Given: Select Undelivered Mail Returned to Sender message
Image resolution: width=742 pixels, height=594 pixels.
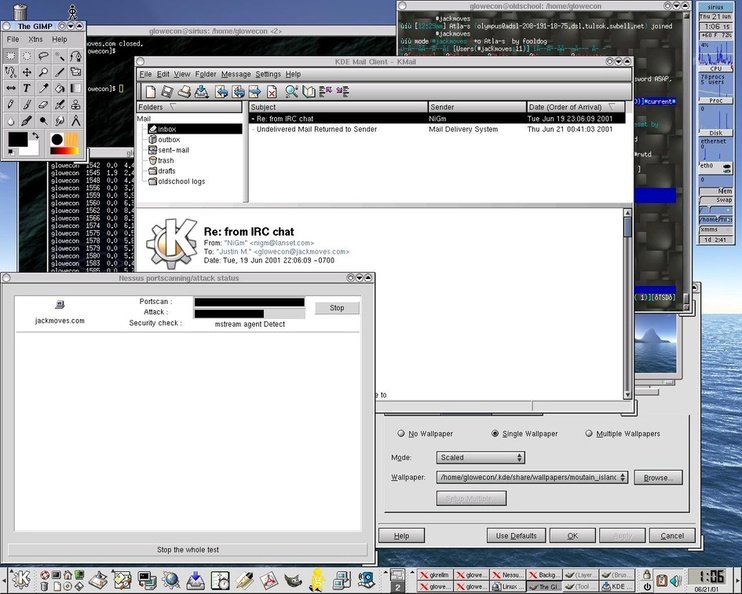Looking at the screenshot, I should tap(437, 129).
